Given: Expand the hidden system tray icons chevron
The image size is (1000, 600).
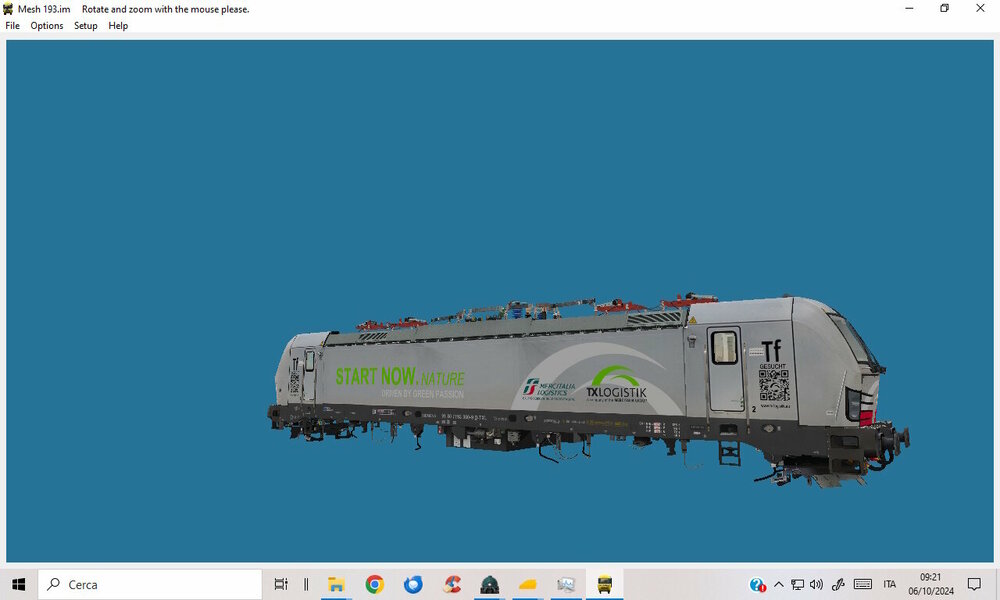Looking at the screenshot, I should pyautogui.click(x=779, y=584).
